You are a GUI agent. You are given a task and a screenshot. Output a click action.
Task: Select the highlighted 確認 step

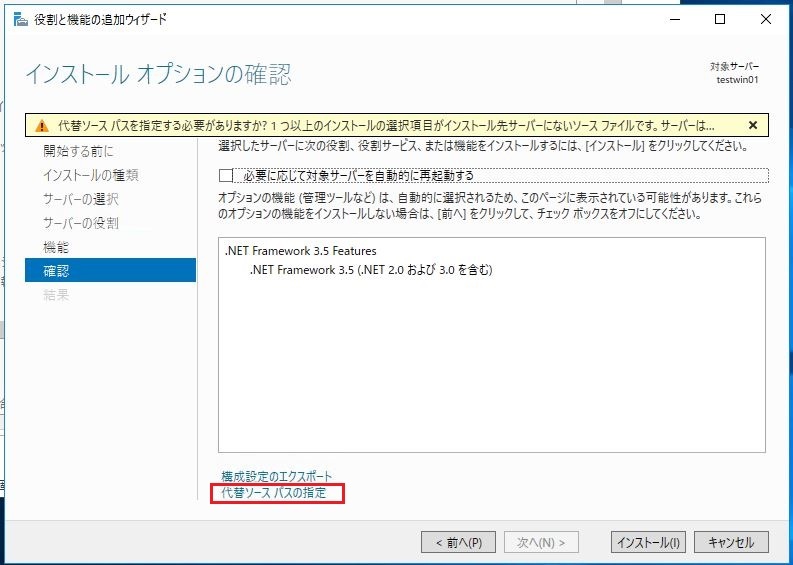click(x=110, y=270)
